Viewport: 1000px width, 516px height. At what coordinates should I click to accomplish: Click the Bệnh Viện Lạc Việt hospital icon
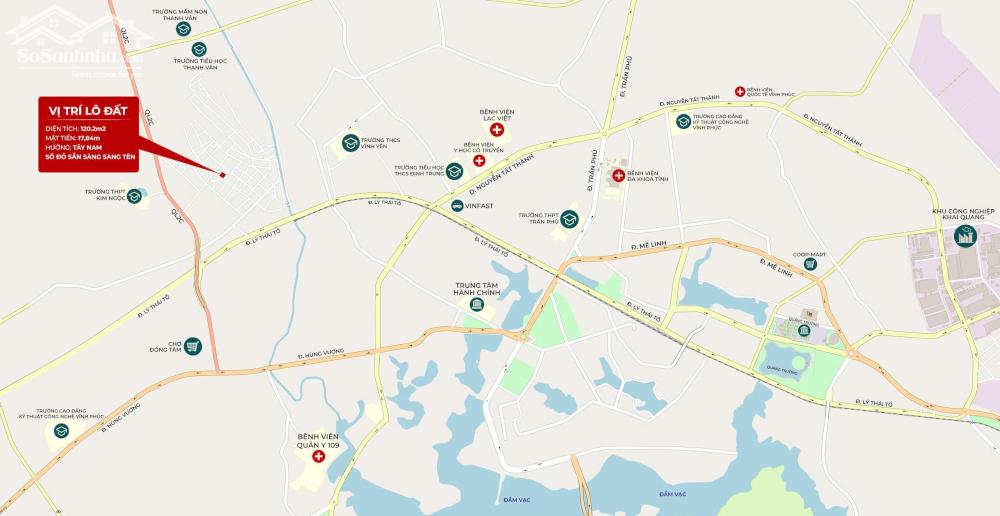[x=497, y=129]
